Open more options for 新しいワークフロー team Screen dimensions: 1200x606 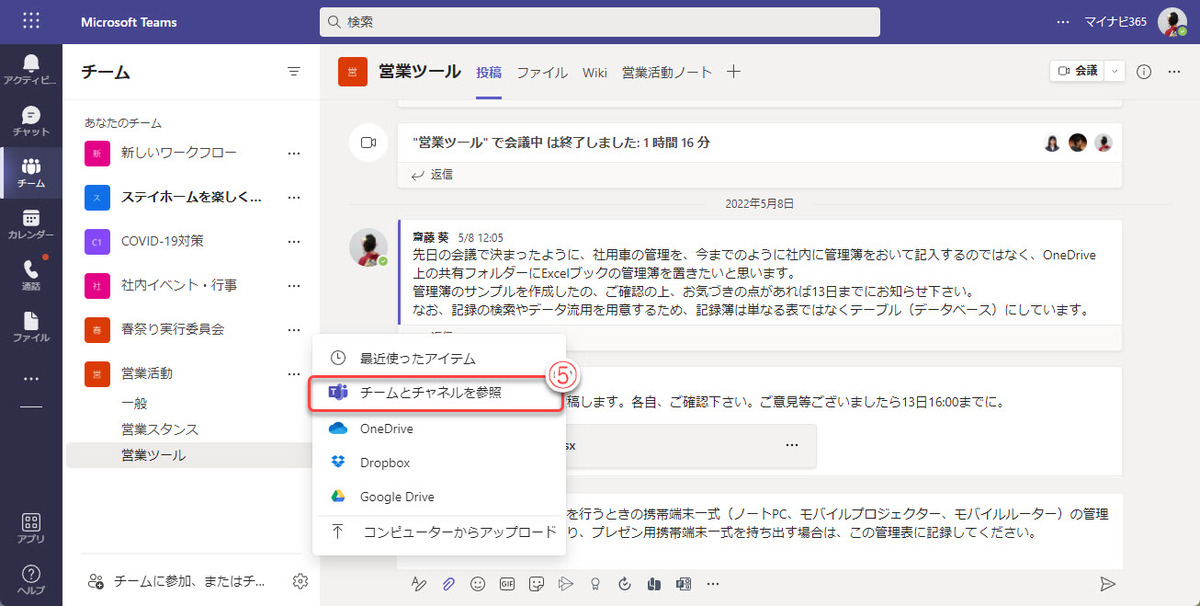point(294,153)
